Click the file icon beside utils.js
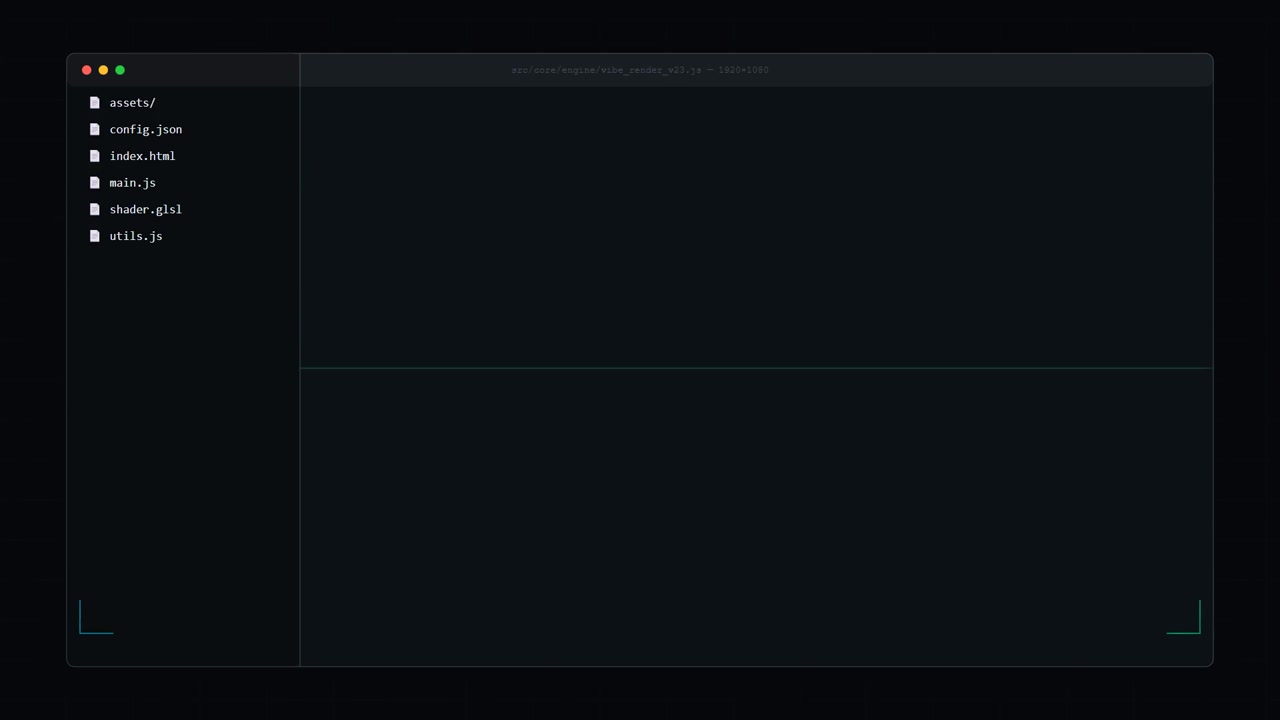Image resolution: width=1280 pixels, height=720 pixels. 95,236
